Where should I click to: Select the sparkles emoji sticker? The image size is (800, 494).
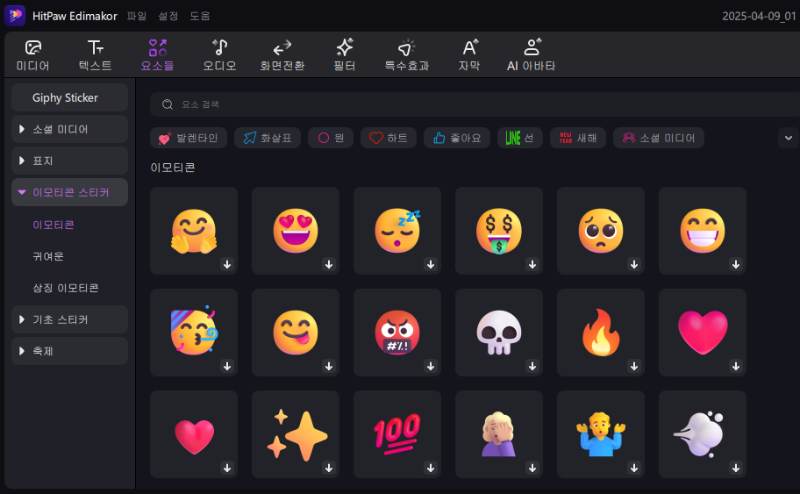point(295,434)
